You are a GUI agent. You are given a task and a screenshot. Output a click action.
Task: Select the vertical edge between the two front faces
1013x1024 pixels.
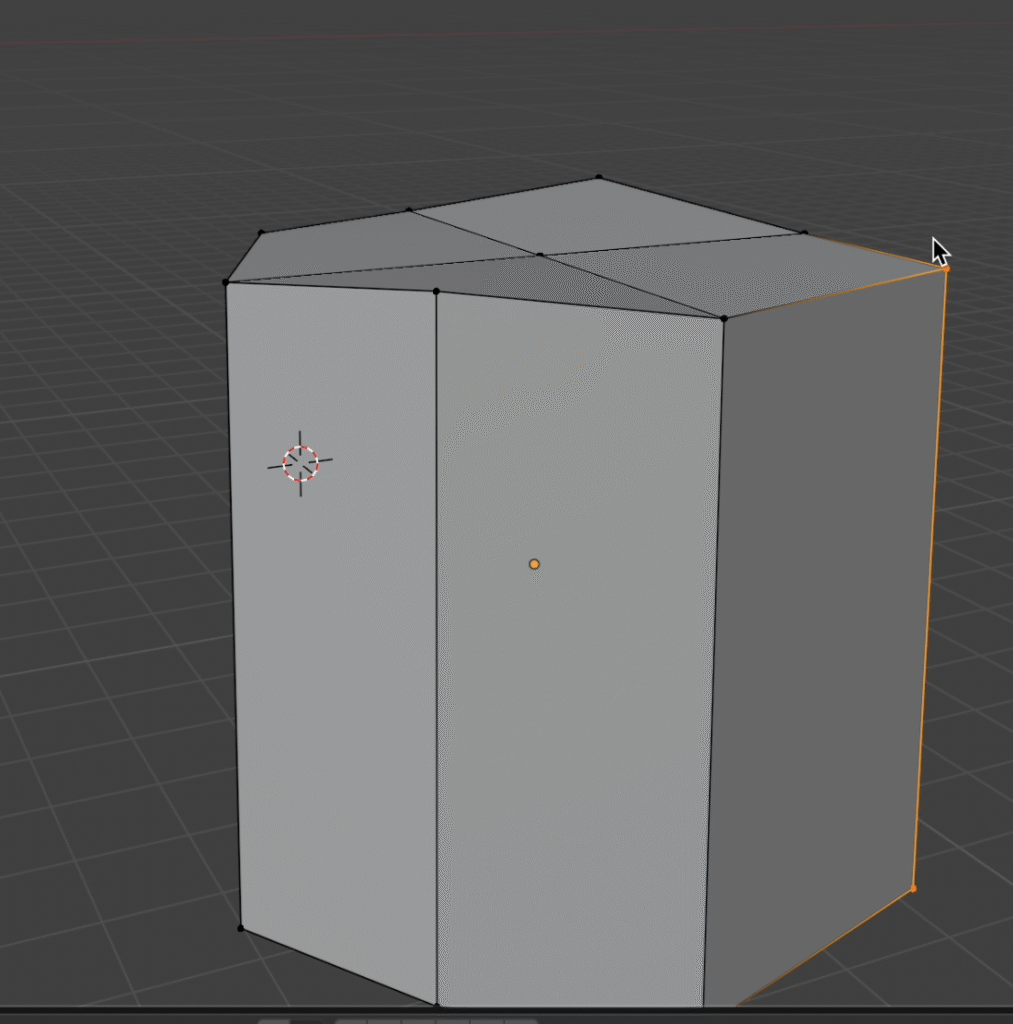(436, 647)
